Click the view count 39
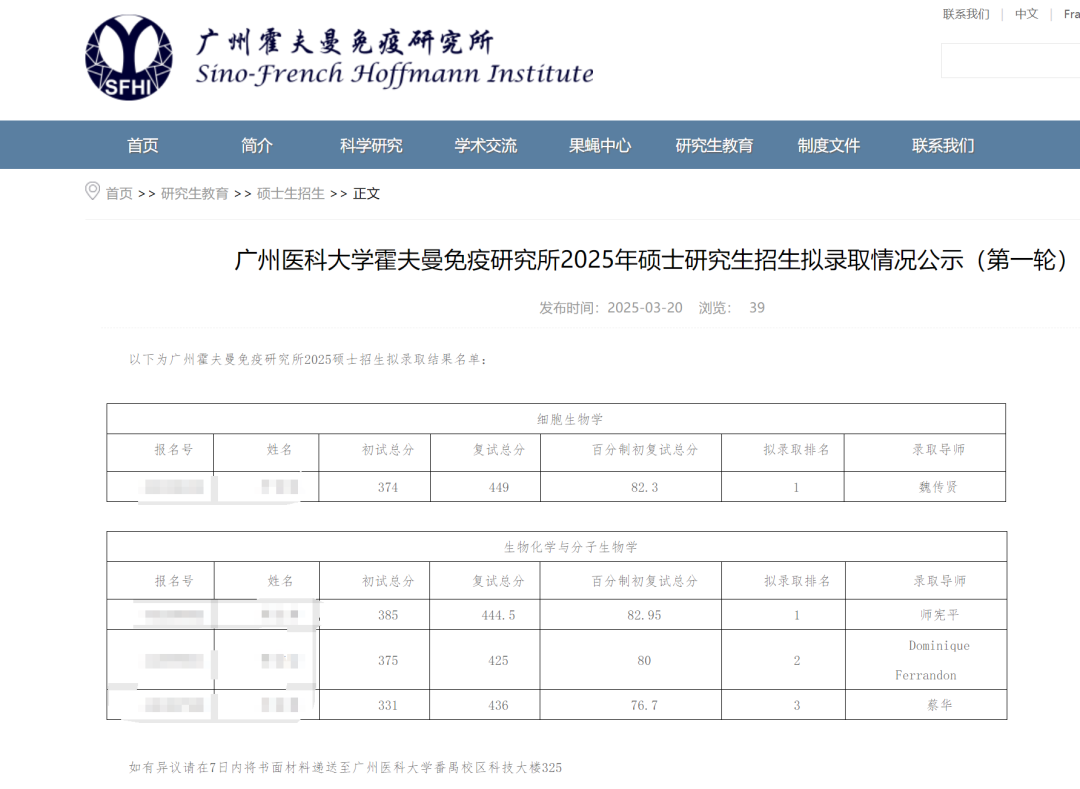Viewport: 1080px width, 789px height. 757,308
